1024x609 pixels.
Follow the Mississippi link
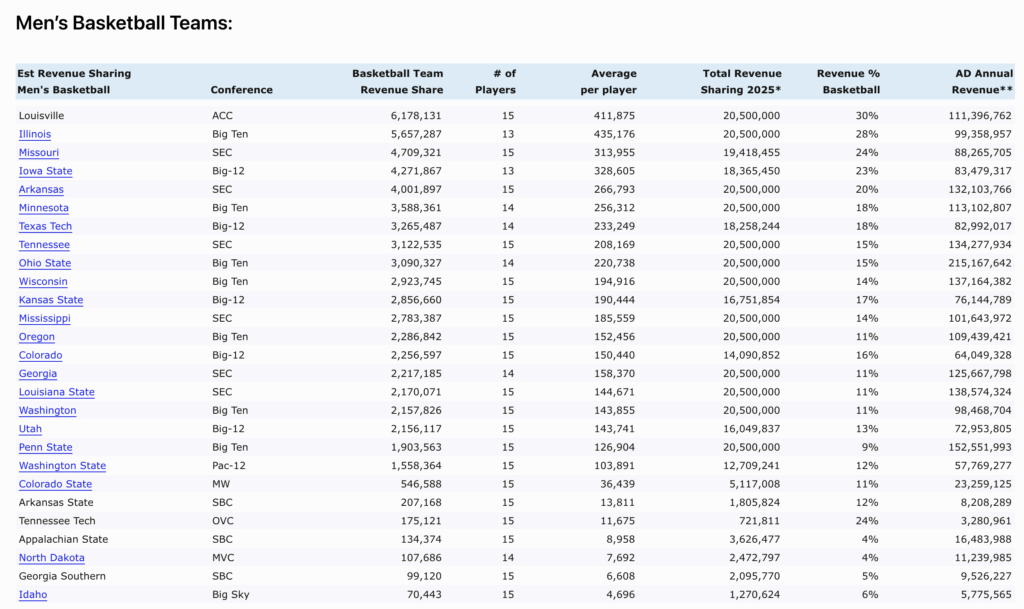click(x=45, y=318)
